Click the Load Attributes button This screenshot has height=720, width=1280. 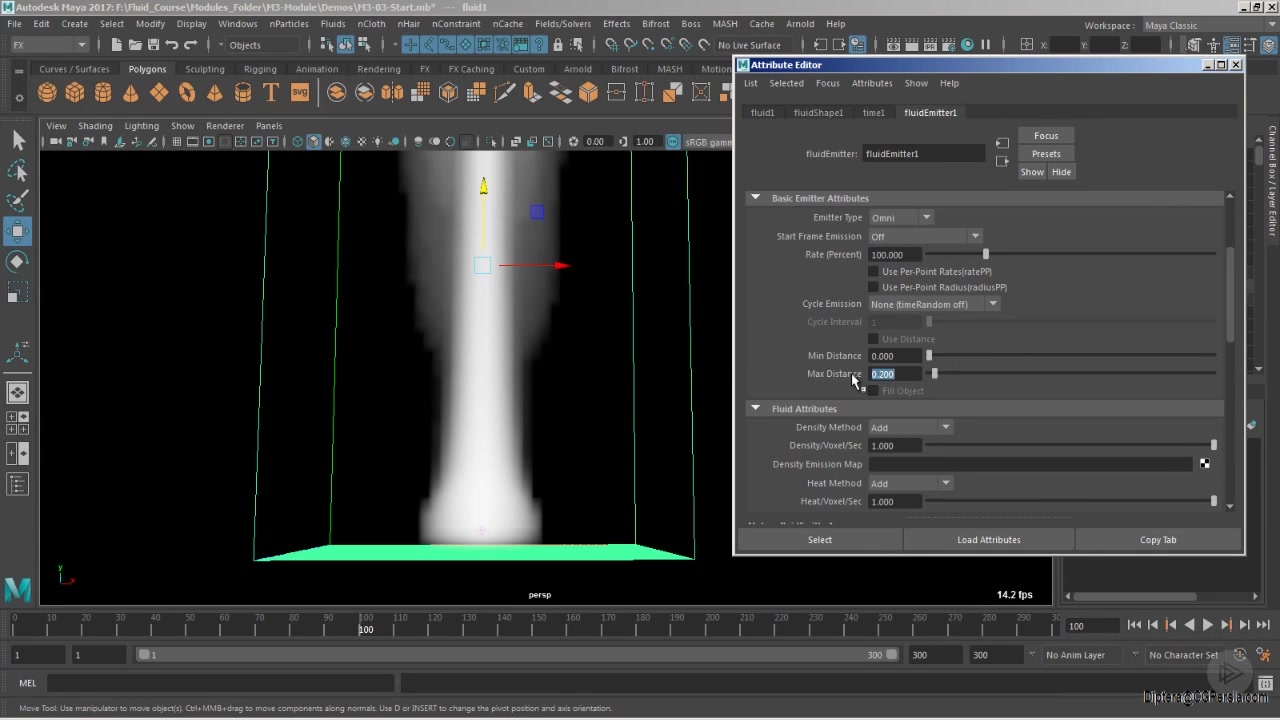point(988,540)
